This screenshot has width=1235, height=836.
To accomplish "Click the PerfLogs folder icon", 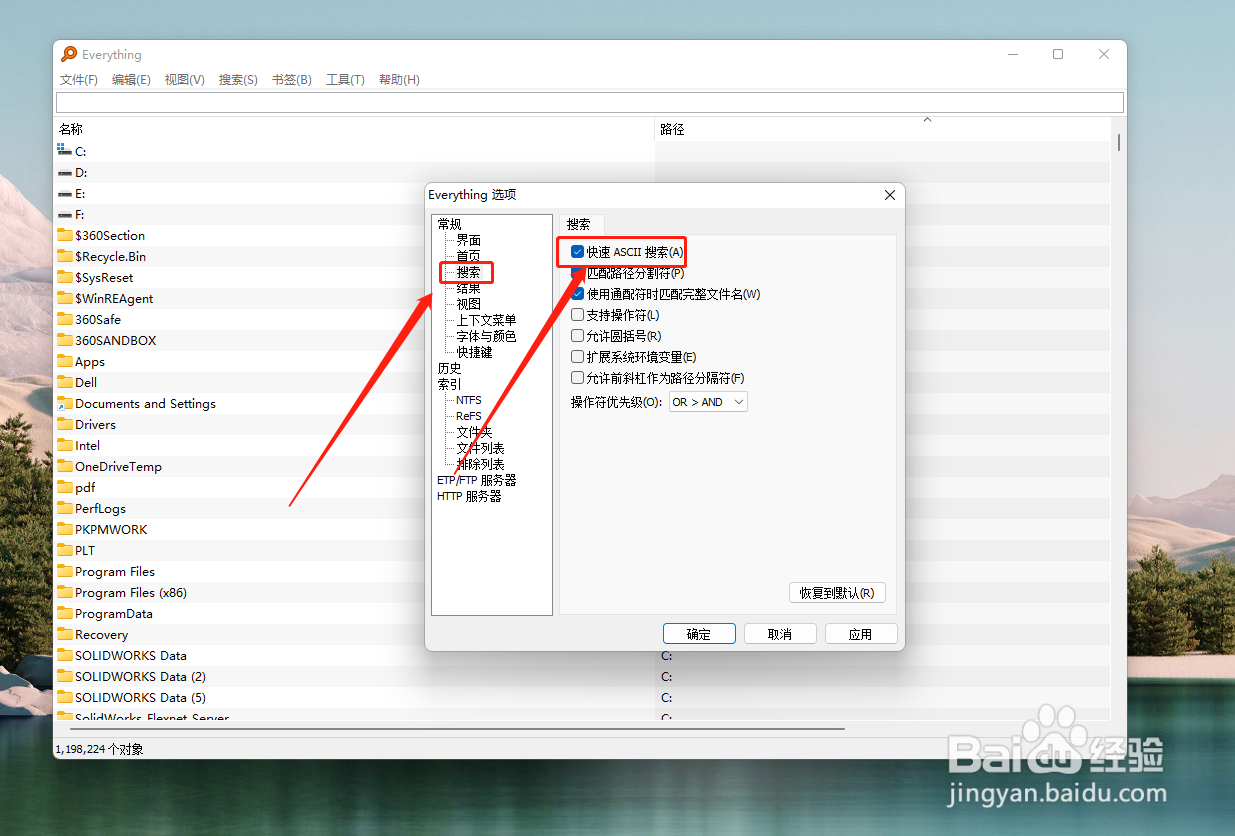I will tap(65, 508).
